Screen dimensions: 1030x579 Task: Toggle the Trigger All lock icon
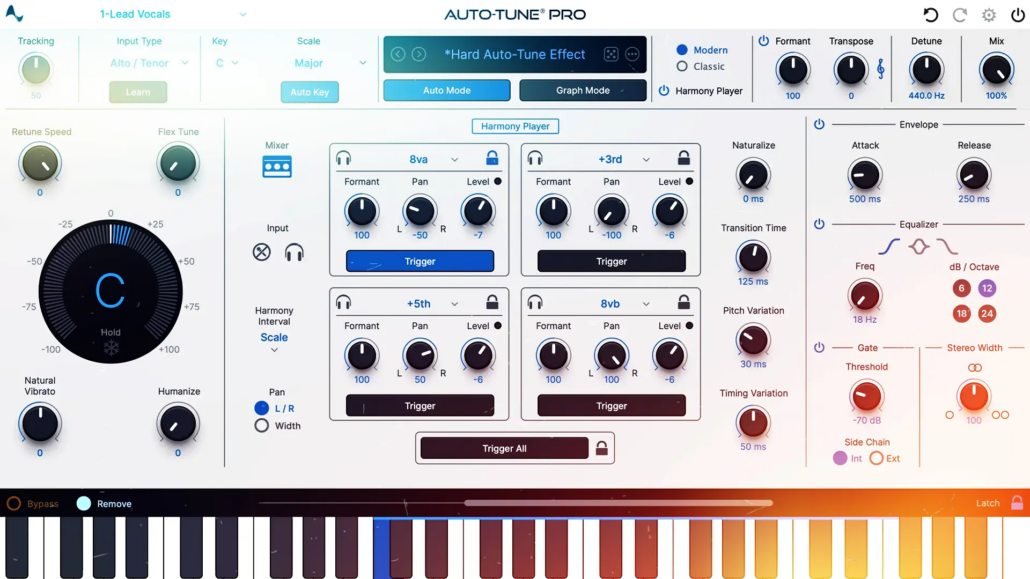[x=601, y=448]
